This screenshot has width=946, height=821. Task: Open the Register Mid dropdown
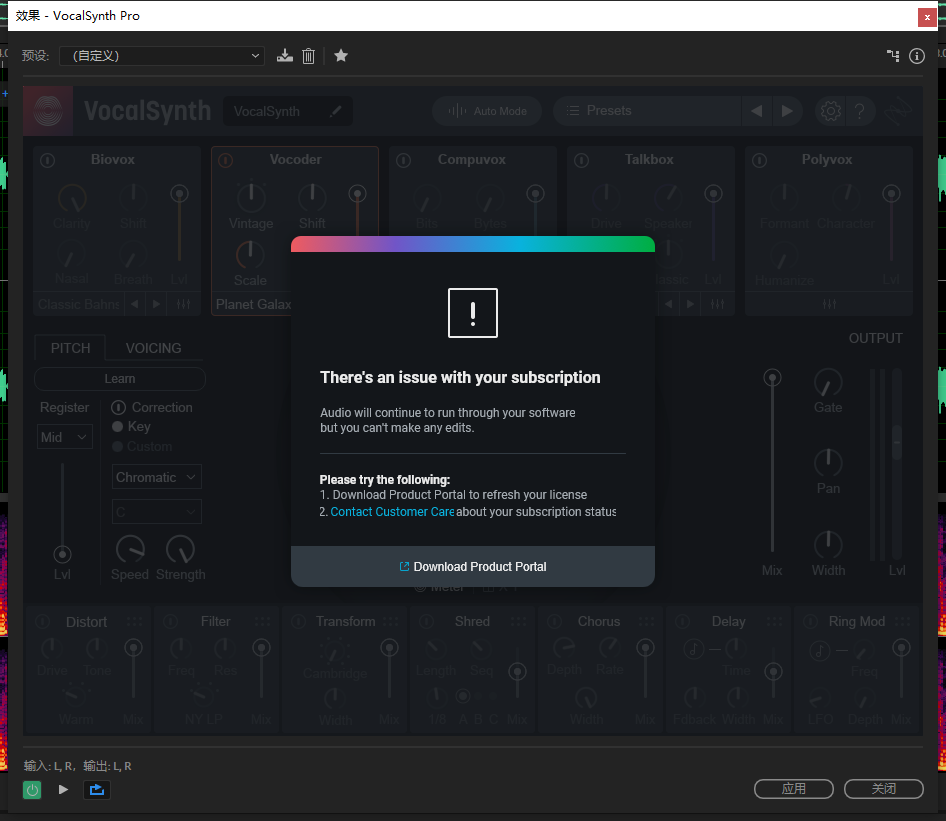(65, 437)
